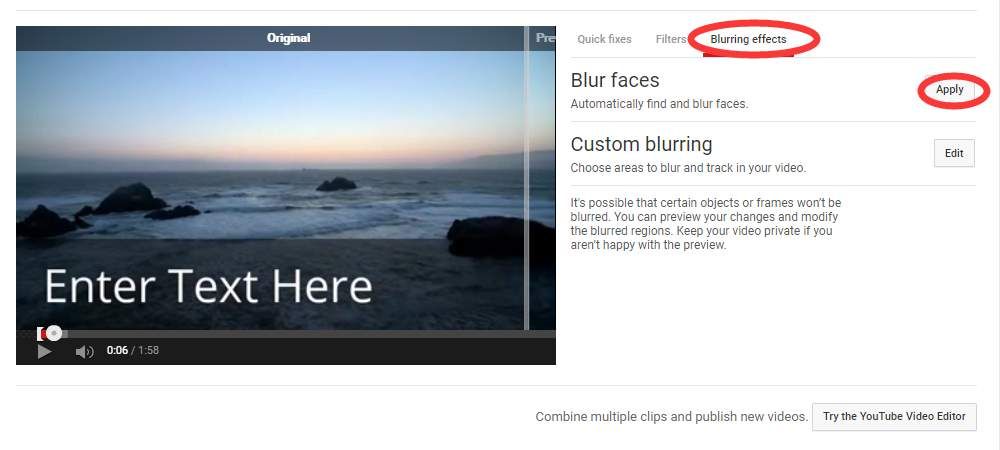
Task: Click the Original label above the video
Action: point(288,38)
